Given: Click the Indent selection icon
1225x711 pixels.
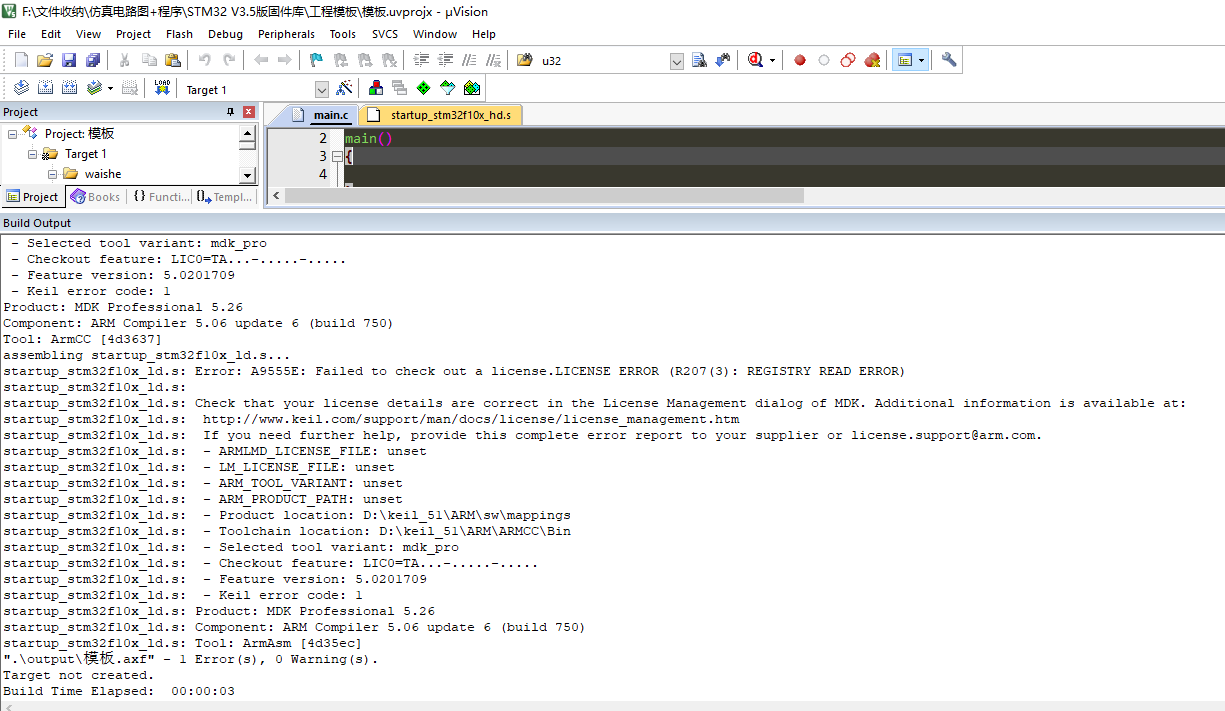Looking at the screenshot, I should [421, 61].
